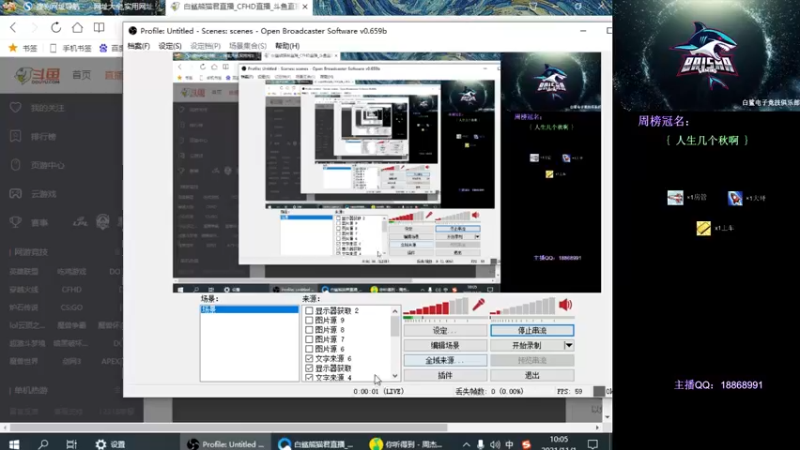Open the 设定(S) menu in OBS

pos(170,46)
